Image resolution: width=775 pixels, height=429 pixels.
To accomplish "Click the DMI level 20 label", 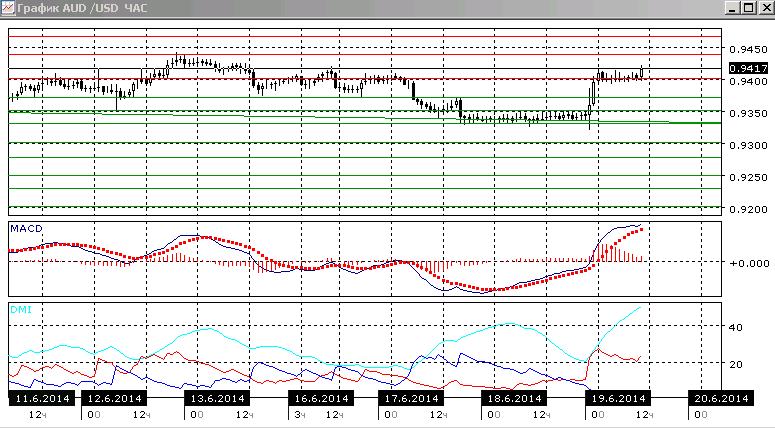I will [735, 364].
